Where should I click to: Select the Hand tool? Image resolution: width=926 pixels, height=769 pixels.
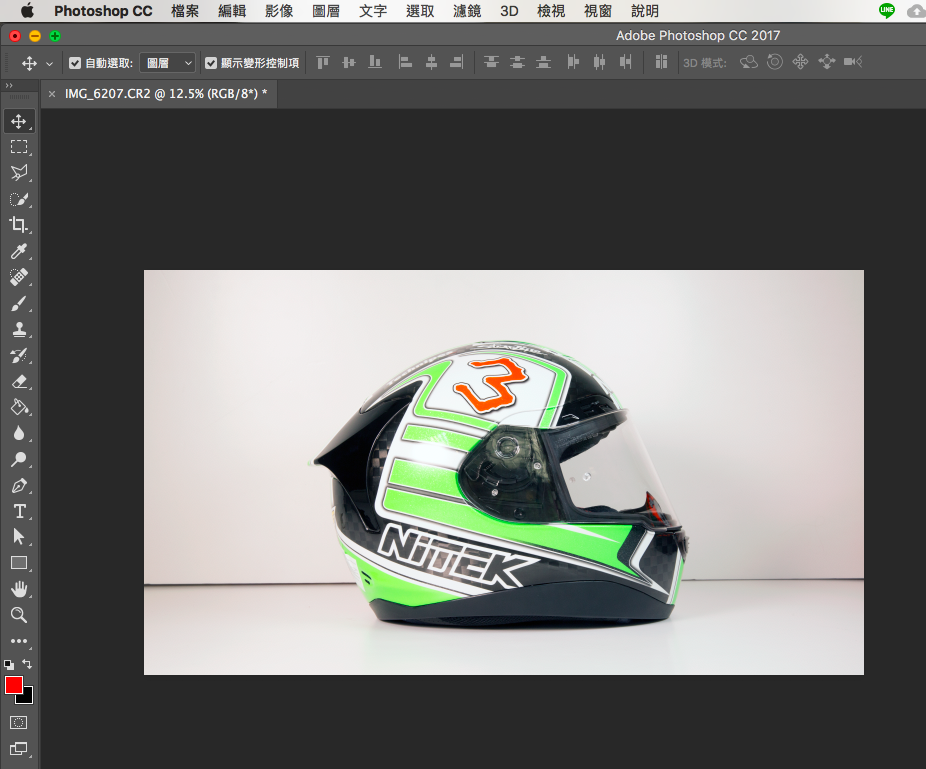[19, 589]
